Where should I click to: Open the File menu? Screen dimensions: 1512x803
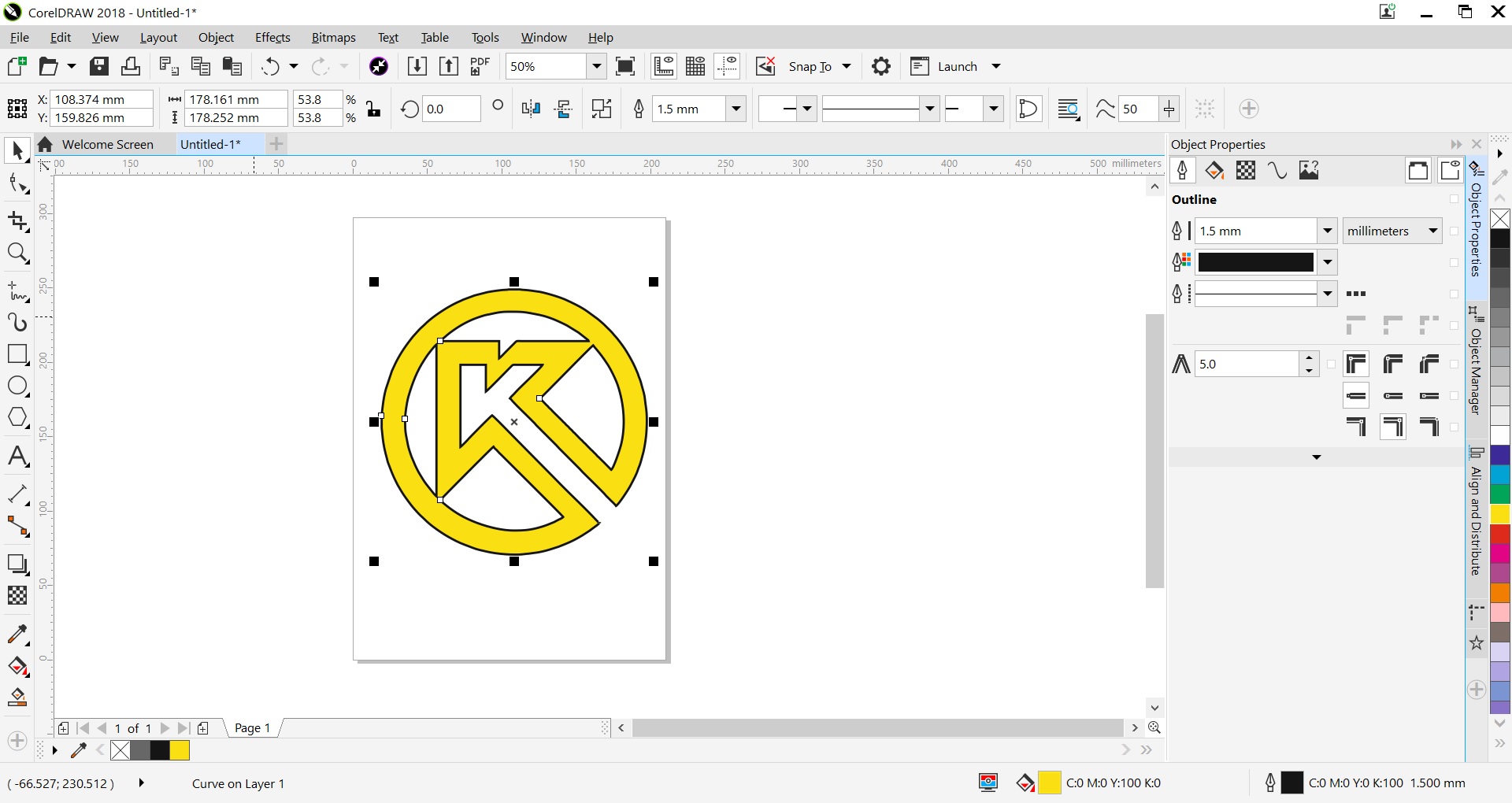coord(20,37)
